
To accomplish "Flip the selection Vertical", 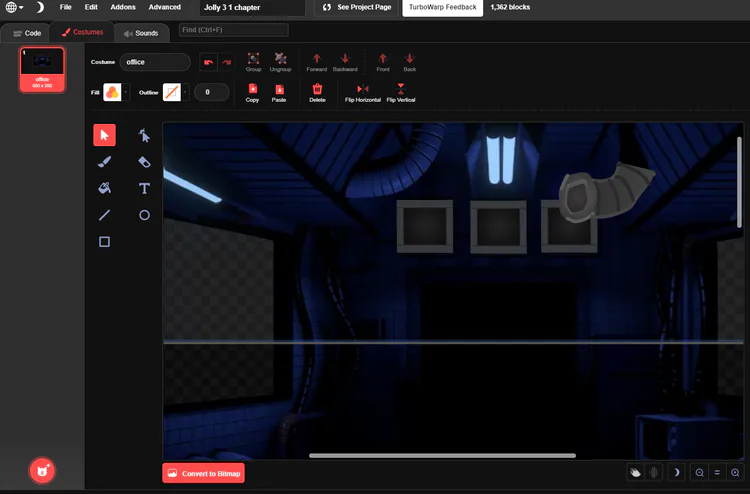I will pyautogui.click(x=401, y=93).
